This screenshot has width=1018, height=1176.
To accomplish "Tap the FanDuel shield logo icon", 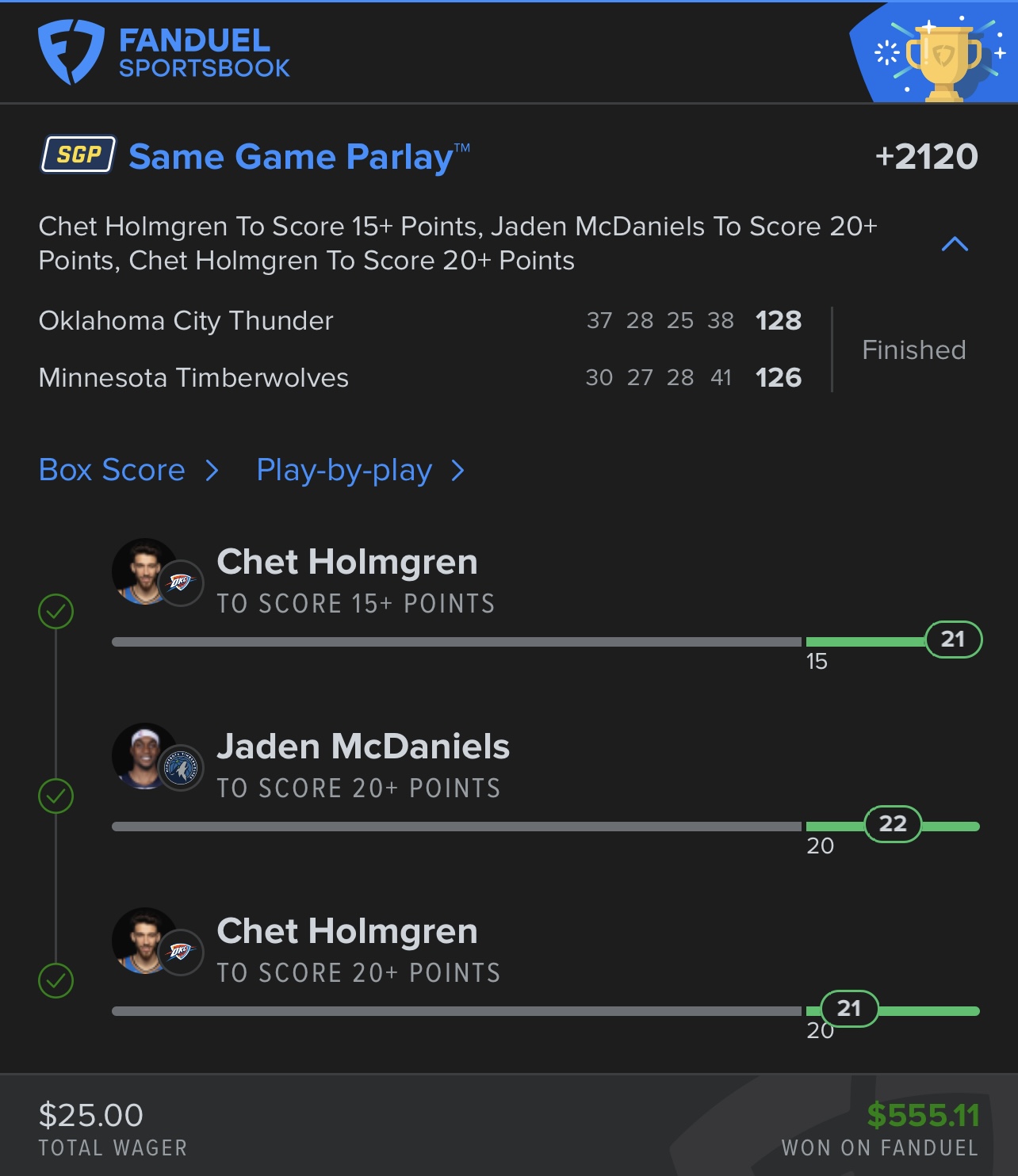I will 71,52.
